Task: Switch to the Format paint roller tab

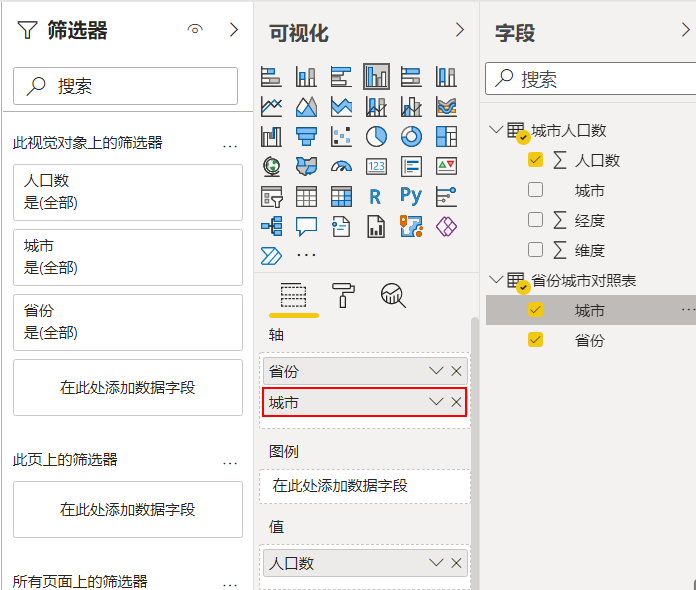Action: pos(343,296)
